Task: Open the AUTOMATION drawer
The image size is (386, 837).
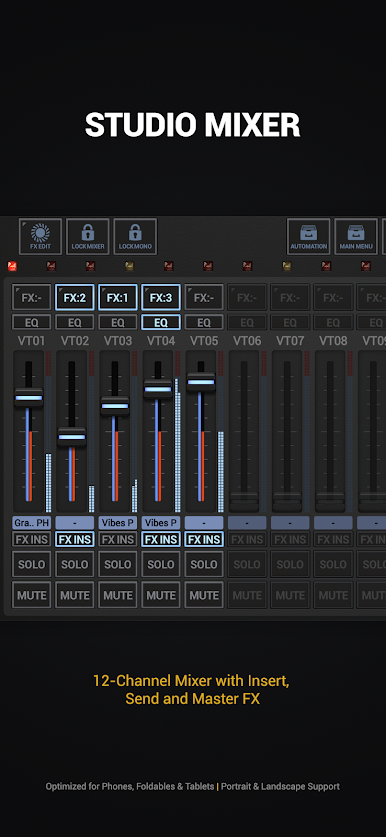Action: (x=309, y=236)
